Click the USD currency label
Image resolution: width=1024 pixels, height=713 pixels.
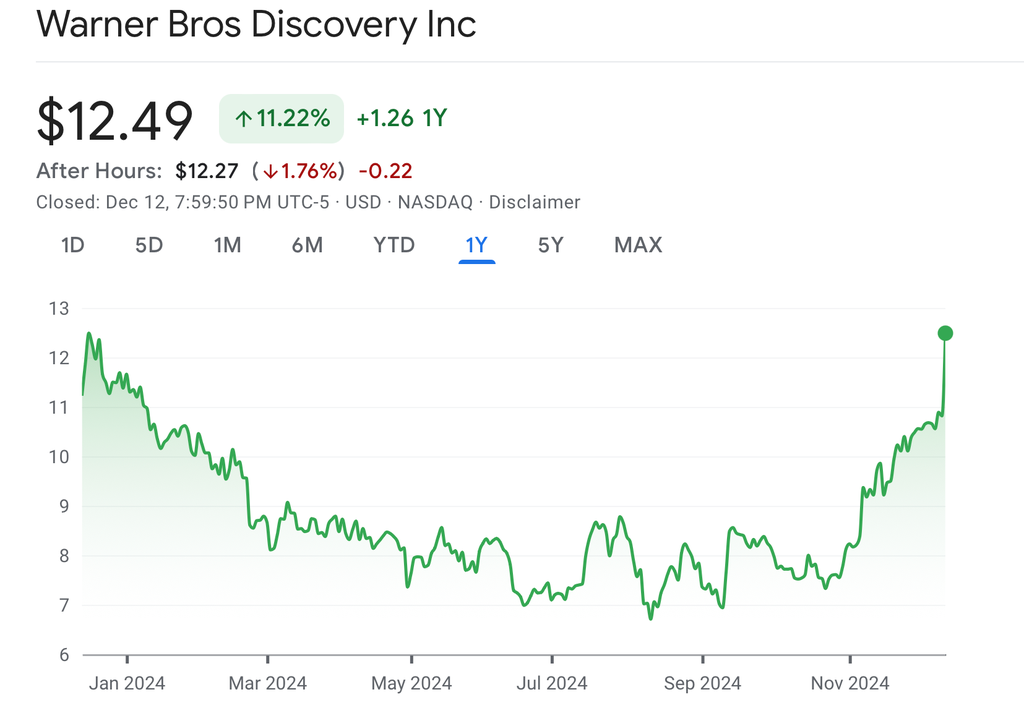click(x=363, y=202)
